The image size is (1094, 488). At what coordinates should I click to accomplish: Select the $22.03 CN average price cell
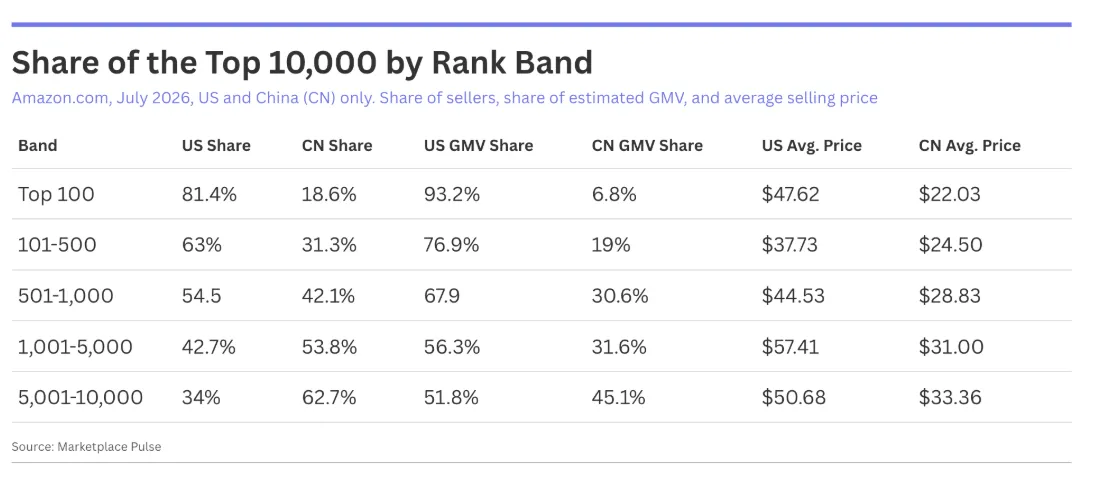tap(950, 194)
